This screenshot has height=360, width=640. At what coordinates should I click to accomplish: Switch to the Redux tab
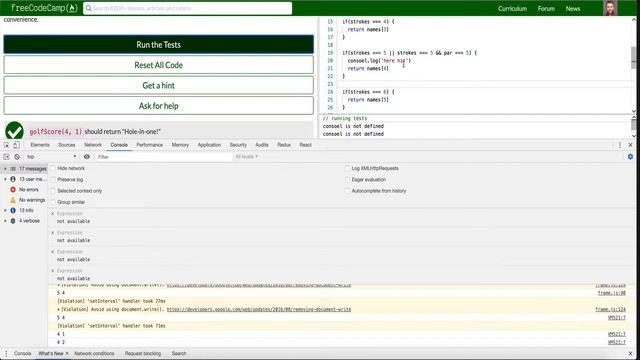tap(284, 145)
